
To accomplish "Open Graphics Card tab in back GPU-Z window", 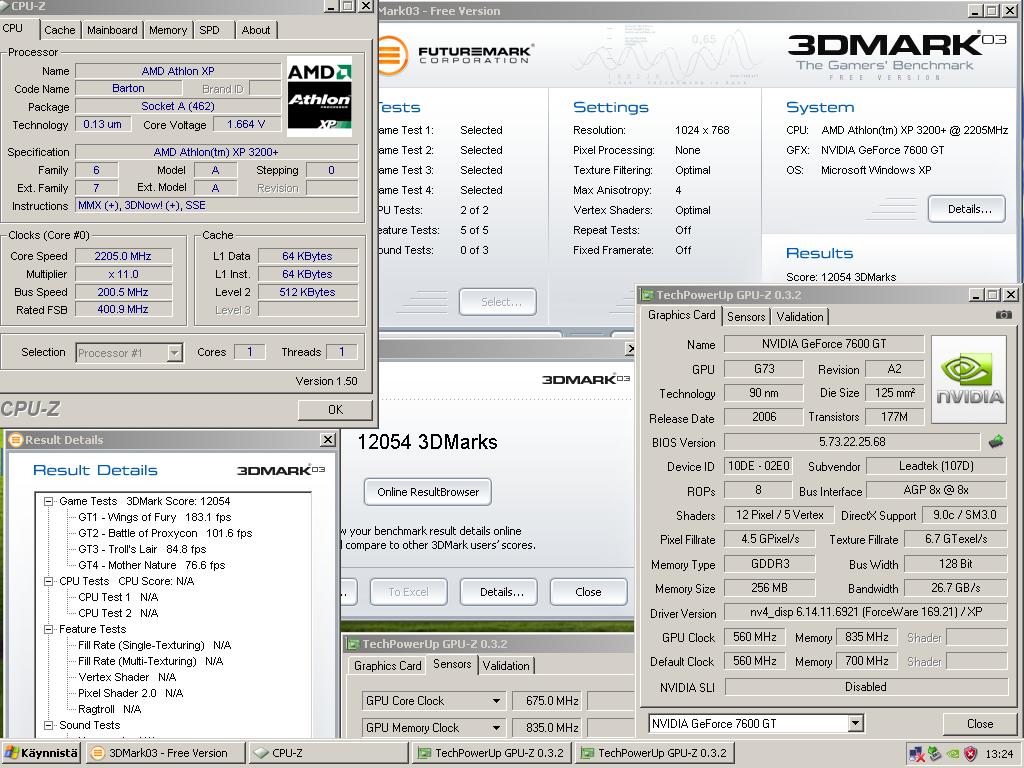I will point(387,666).
